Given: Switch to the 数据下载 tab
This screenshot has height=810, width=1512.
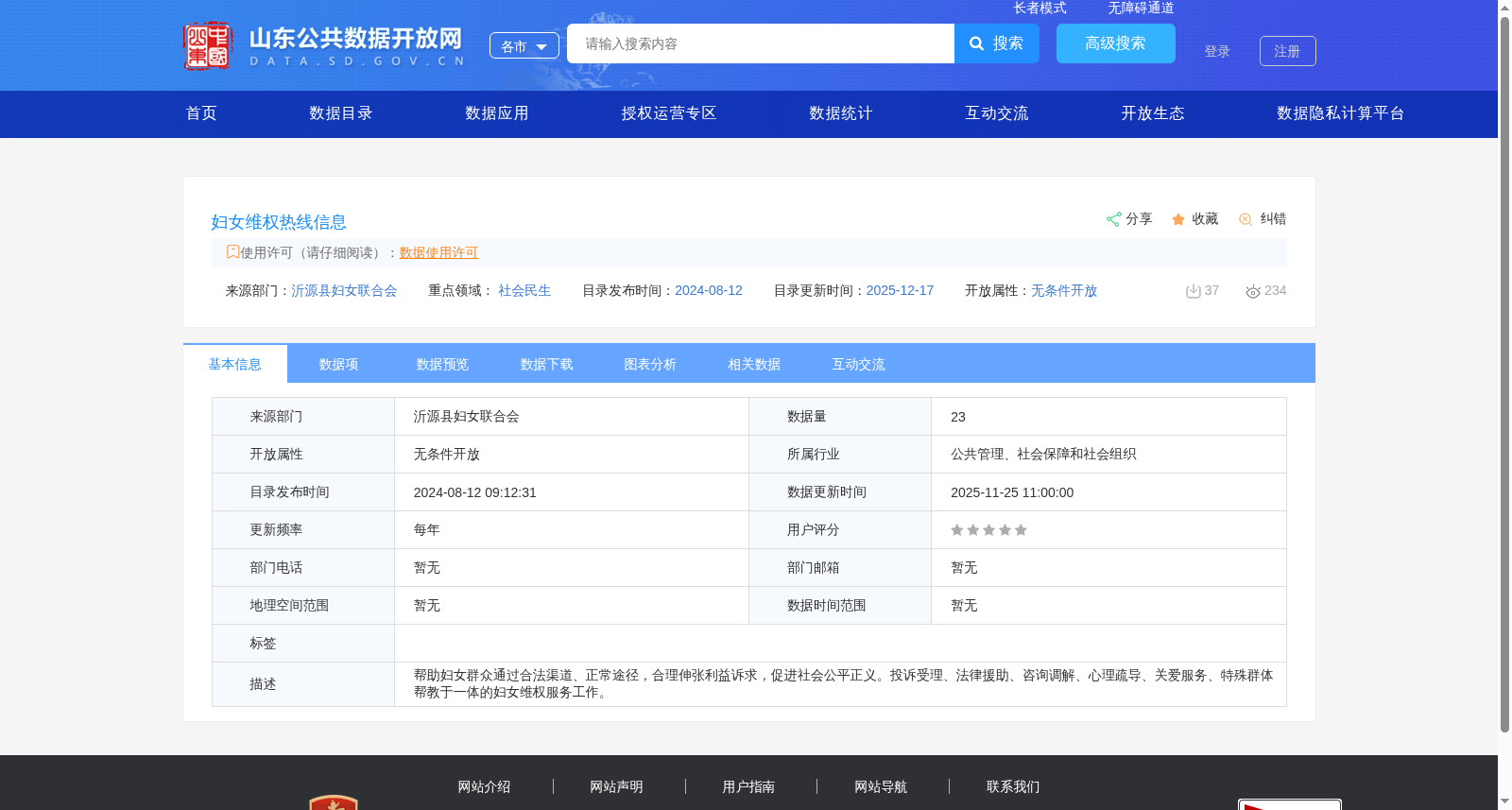Looking at the screenshot, I should (x=546, y=364).
